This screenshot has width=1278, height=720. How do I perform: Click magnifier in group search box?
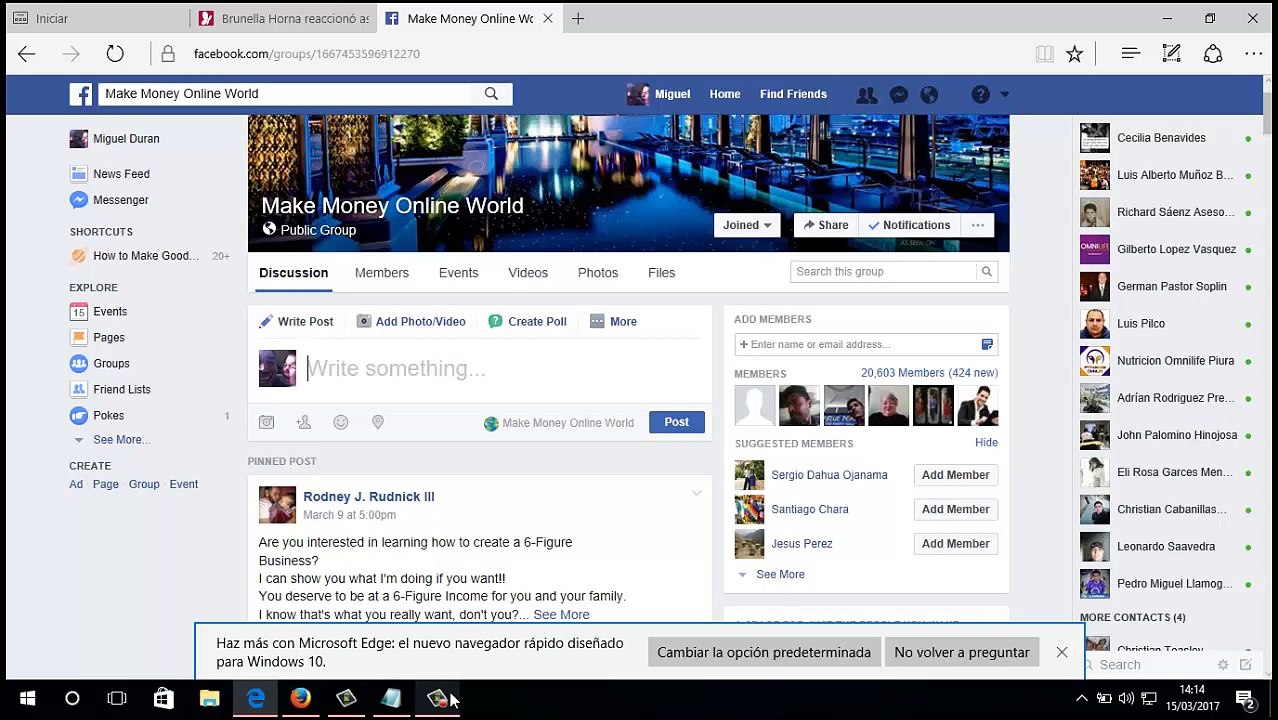[x=986, y=272]
